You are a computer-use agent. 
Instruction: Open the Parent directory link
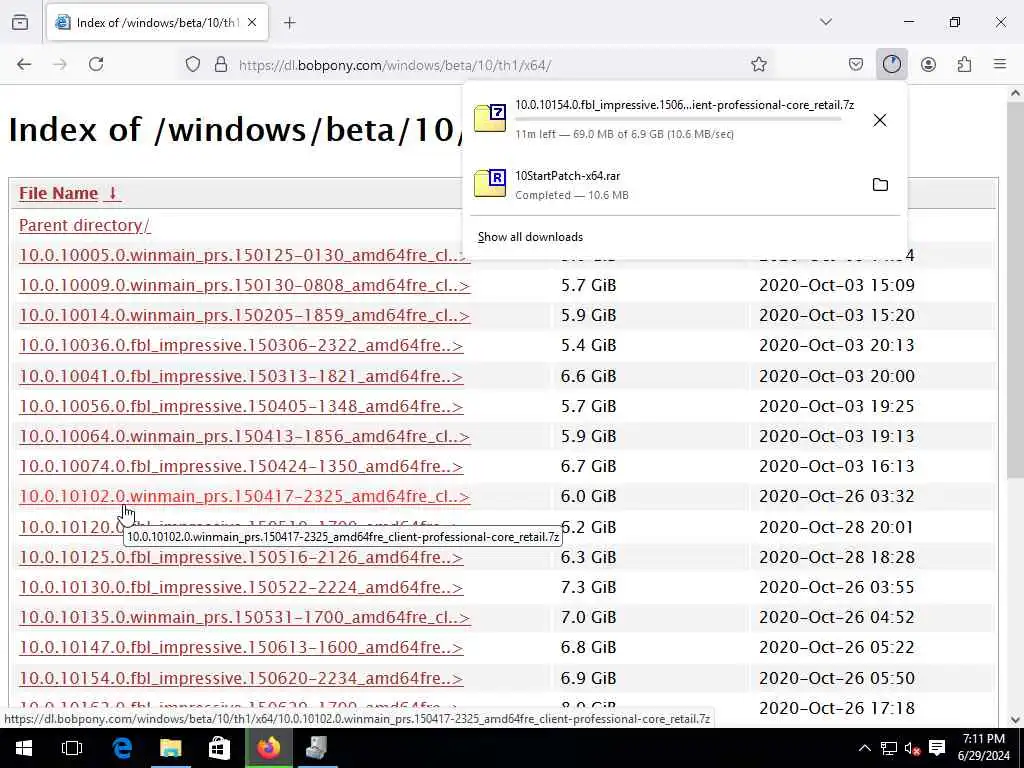[x=84, y=225]
